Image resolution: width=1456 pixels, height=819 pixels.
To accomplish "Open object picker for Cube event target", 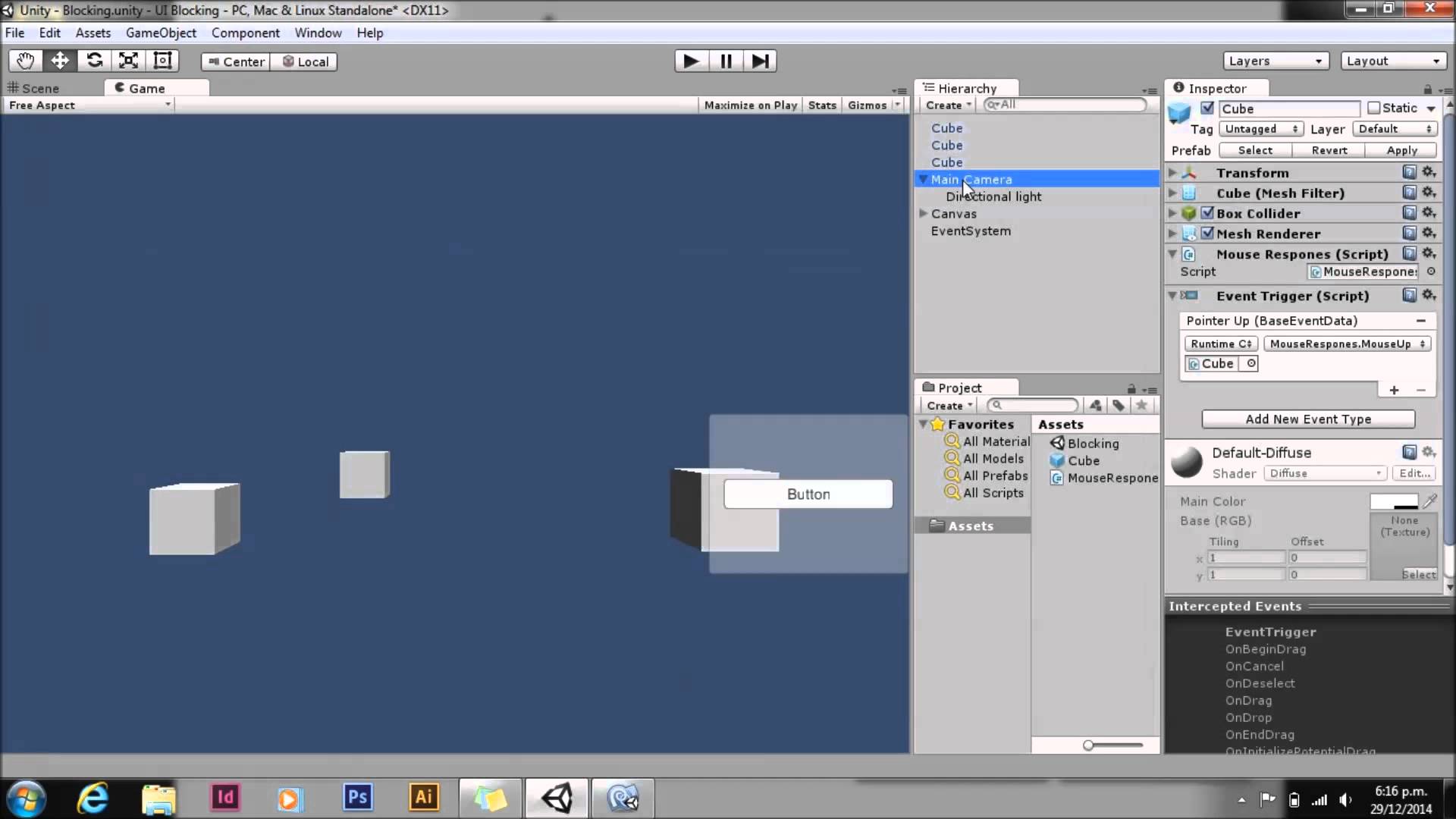I will [x=1251, y=364].
